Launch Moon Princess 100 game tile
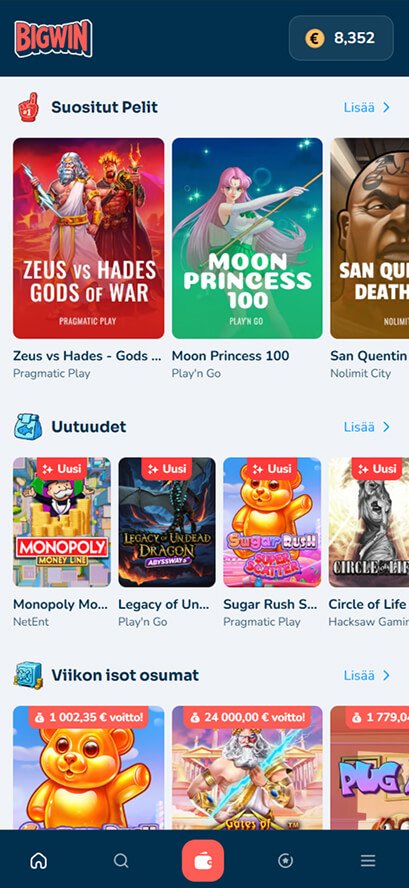This screenshot has height=888, width=409. pyautogui.click(x=247, y=238)
